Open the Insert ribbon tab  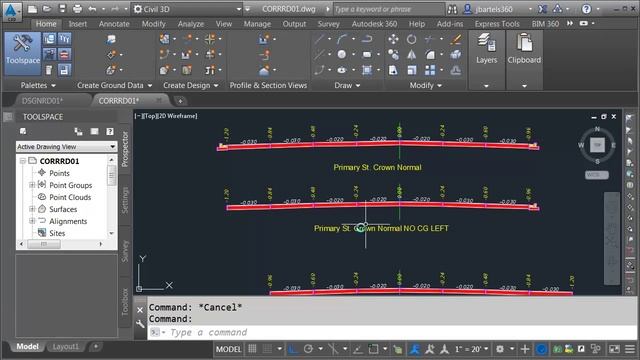78,24
